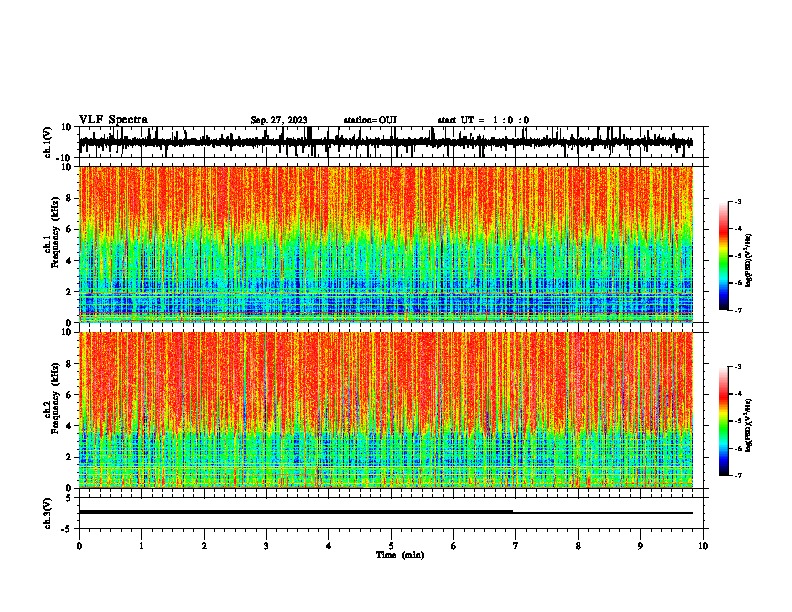
Task: Click the "5" tick on ch.3(V) axis
Action: pyautogui.click(x=70, y=498)
